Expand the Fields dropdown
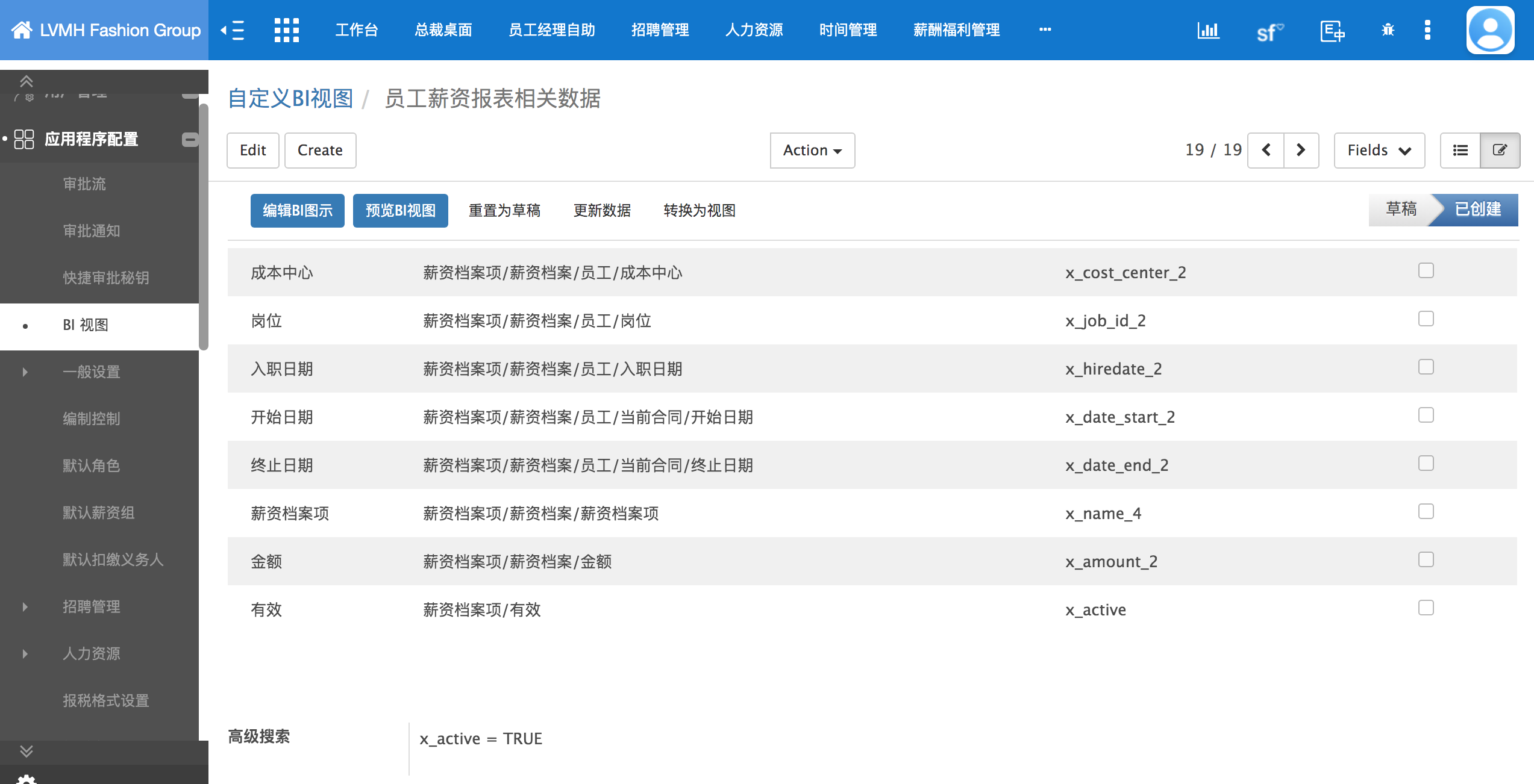Screen dimensions: 1534x784 click(1379, 151)
